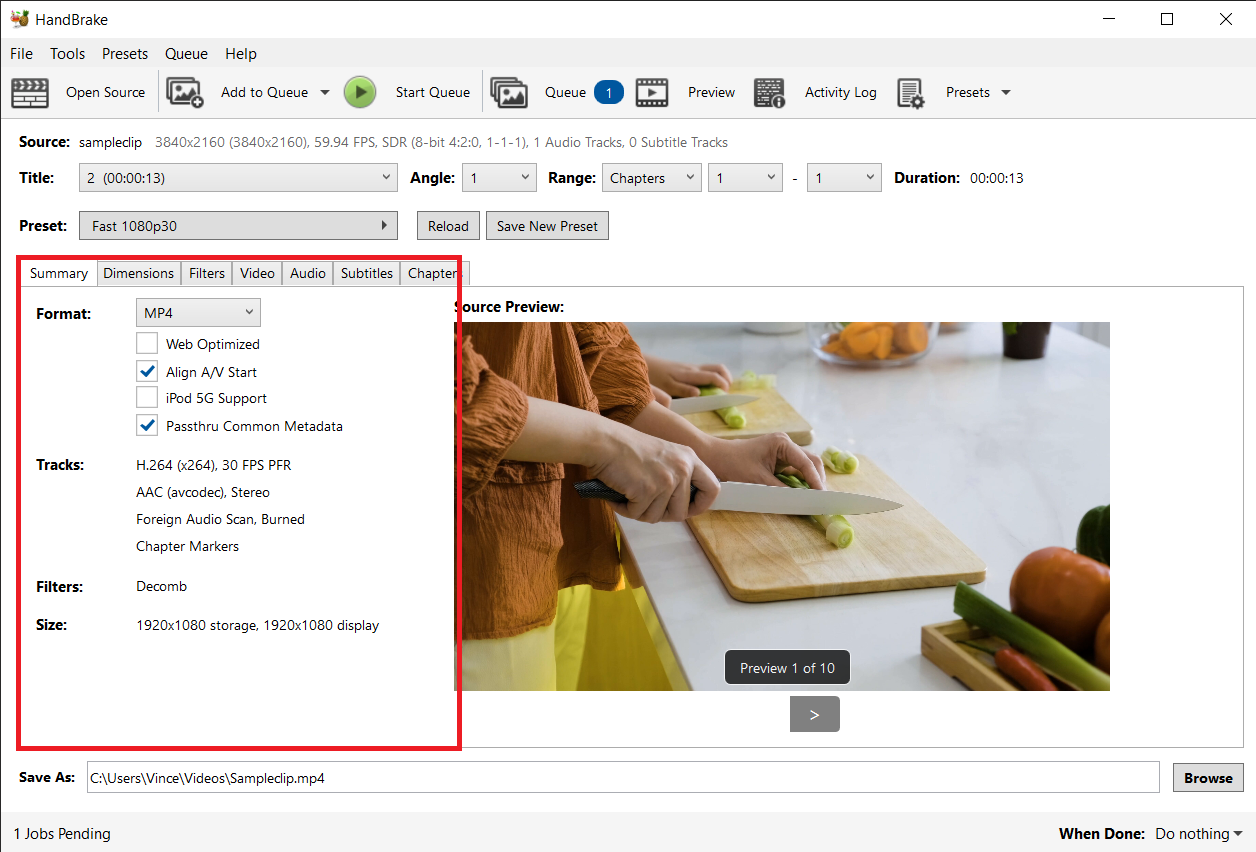Open the Format dropdown showing MP4
The width and height of the screenshot is (1256, 852).
point(198,312)
